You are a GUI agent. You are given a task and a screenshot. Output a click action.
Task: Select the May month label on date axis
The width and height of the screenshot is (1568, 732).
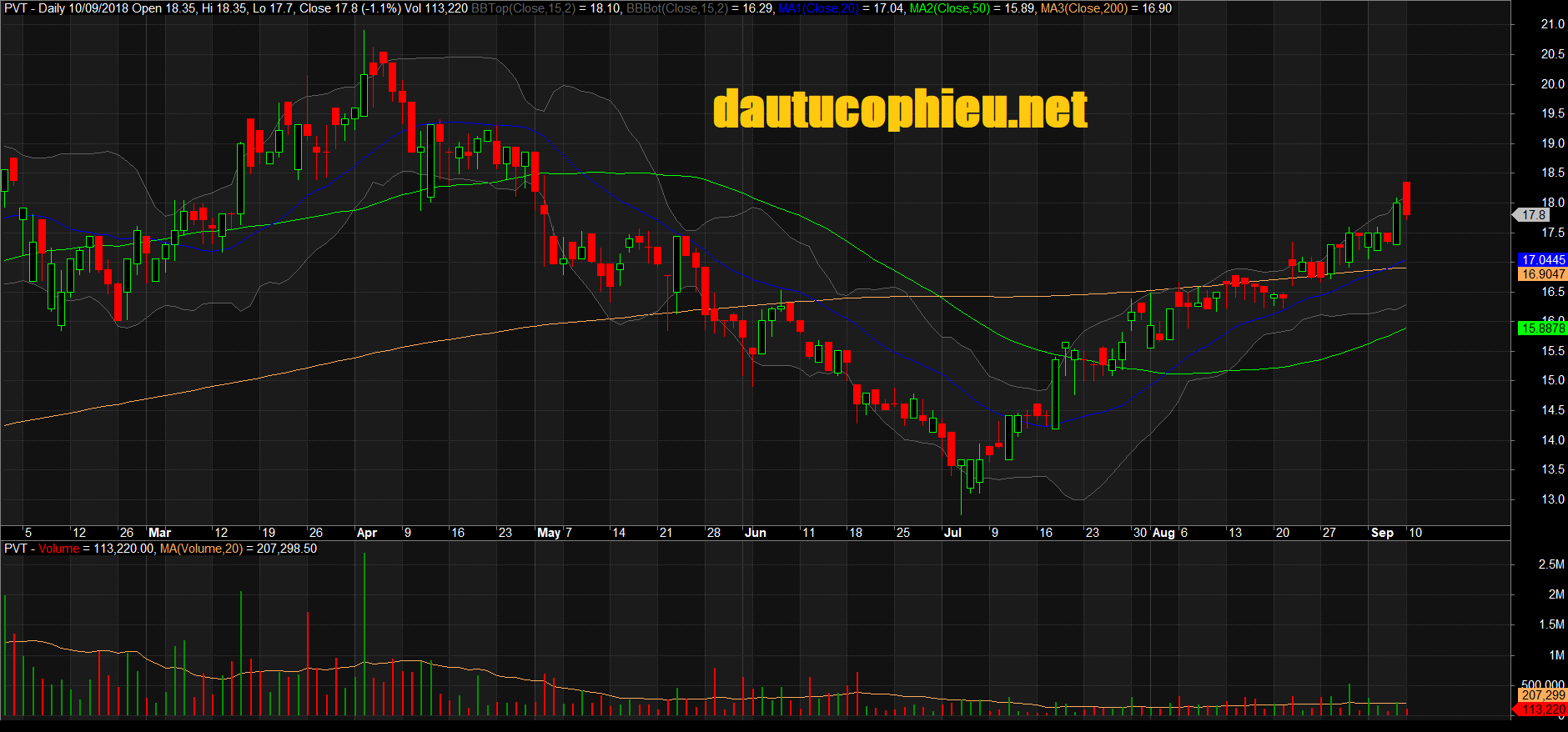pos(549,533)
